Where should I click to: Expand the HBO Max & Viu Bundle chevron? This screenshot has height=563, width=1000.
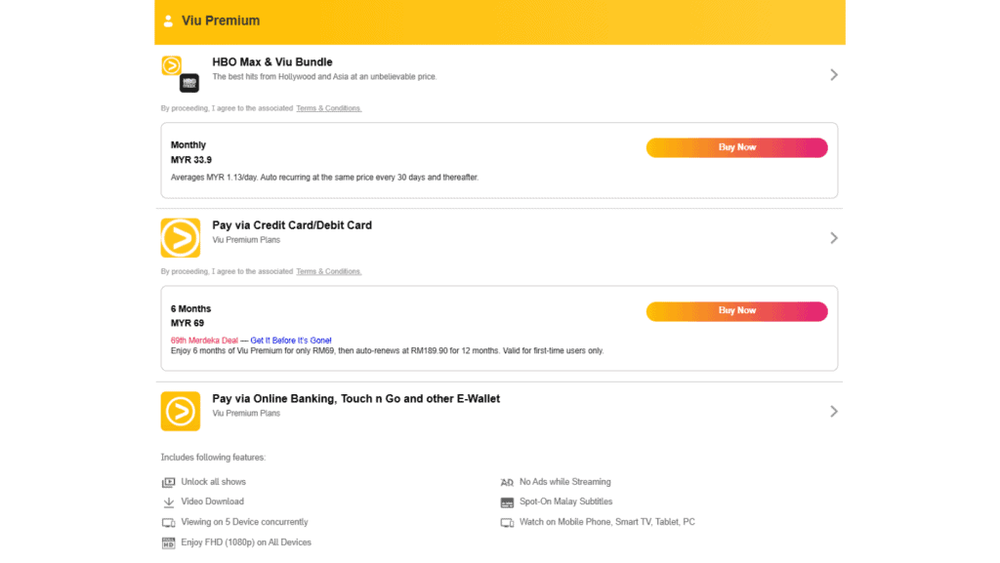point(834,75)
